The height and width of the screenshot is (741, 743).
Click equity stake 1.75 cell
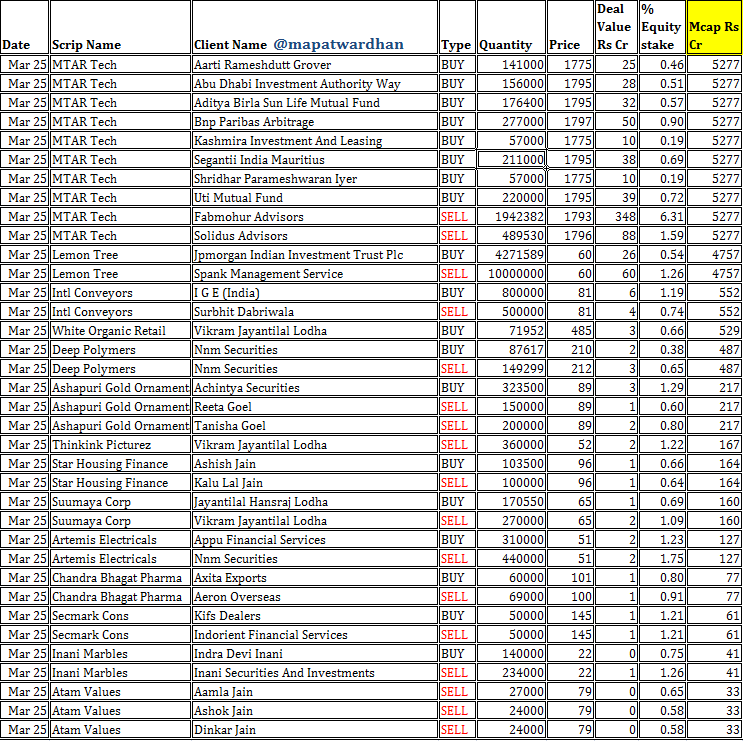pos(662,558)
